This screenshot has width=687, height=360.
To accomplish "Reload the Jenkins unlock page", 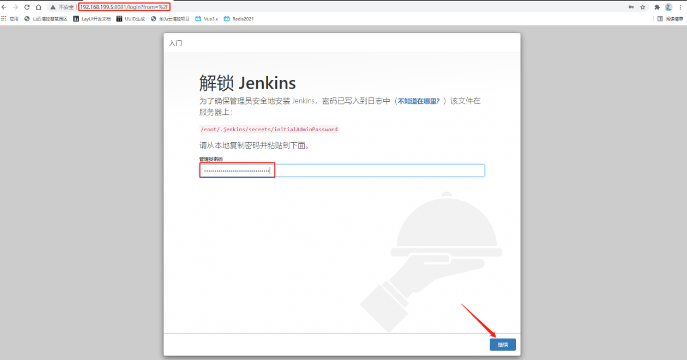I will pyautogui.click(x=27, y=7).
